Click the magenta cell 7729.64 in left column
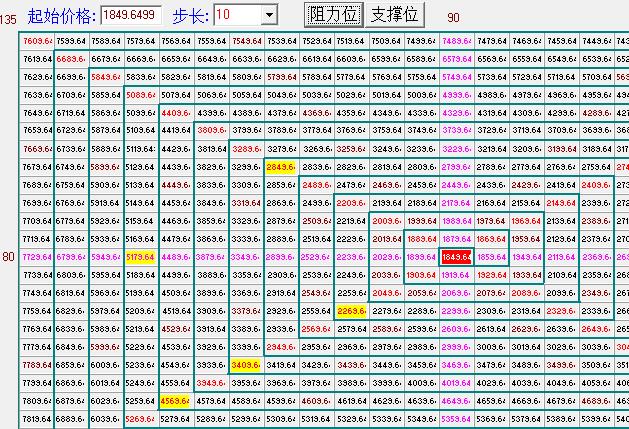Image resolution: width=629 pixels, height=429 pixels. coord(36,257)
